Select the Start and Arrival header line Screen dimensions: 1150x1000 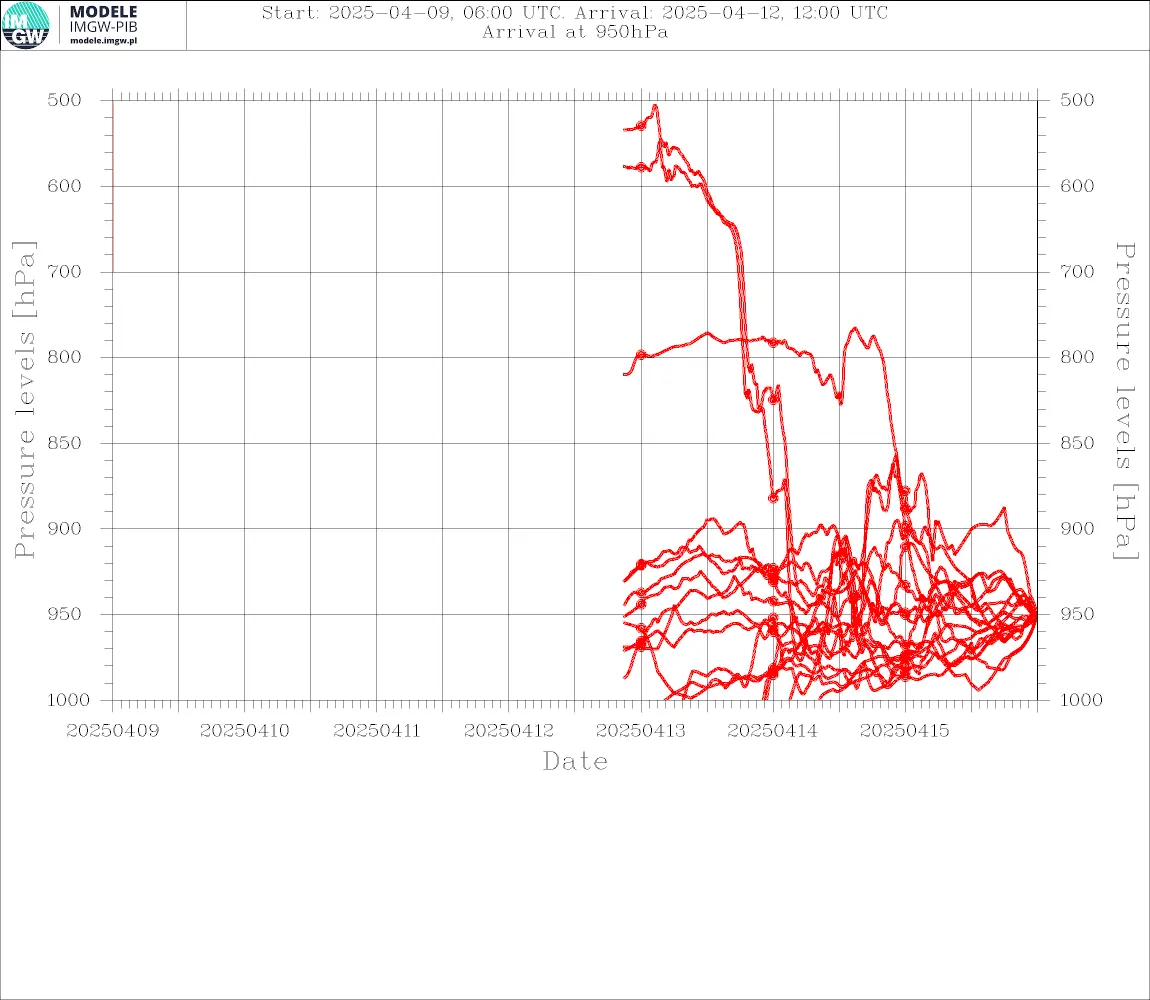coord(575,13)
